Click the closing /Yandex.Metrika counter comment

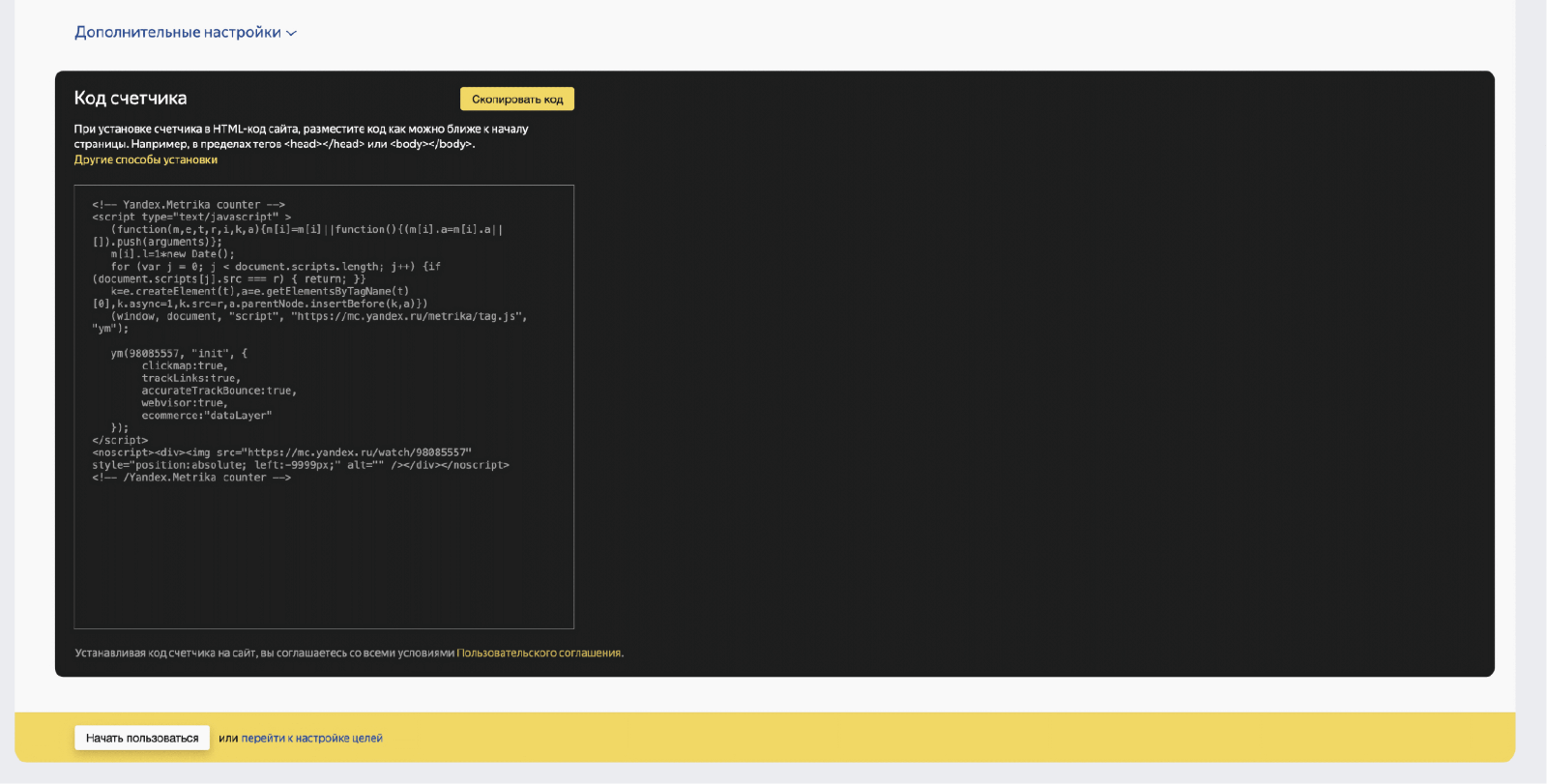pyautogui.click(x=191, y=478)
